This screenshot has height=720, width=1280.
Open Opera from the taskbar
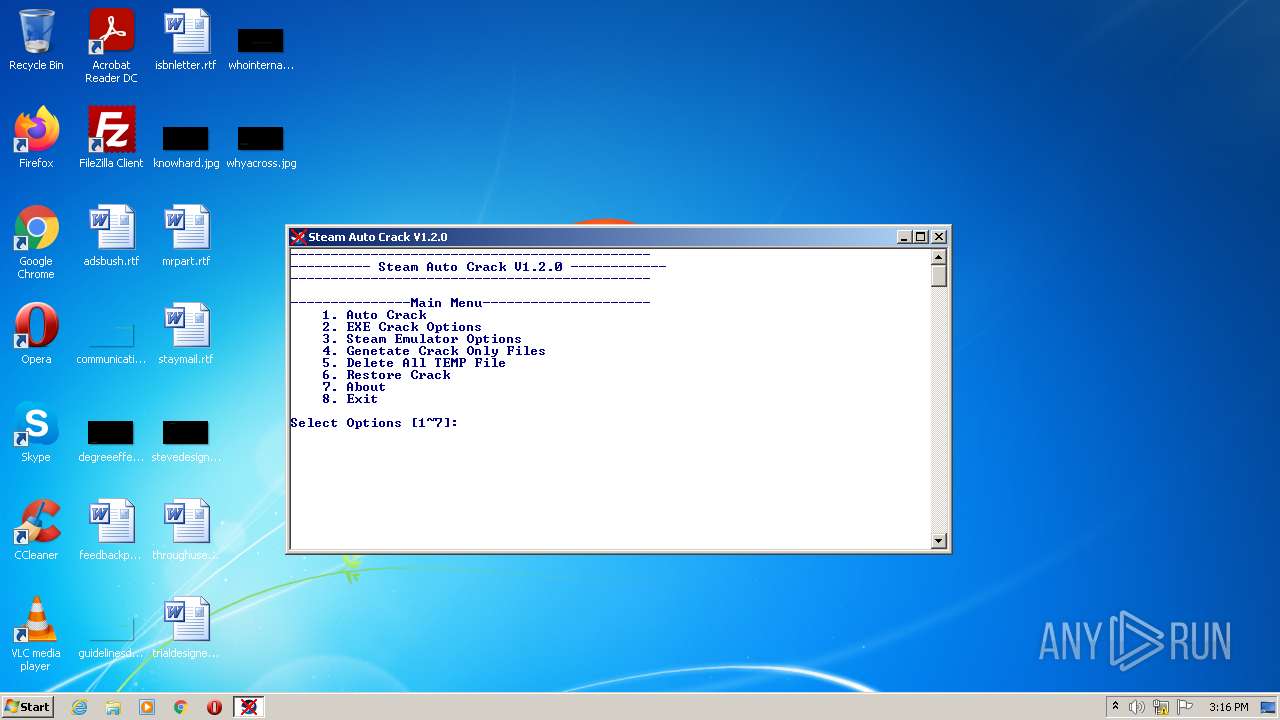(x=214, y=707)
